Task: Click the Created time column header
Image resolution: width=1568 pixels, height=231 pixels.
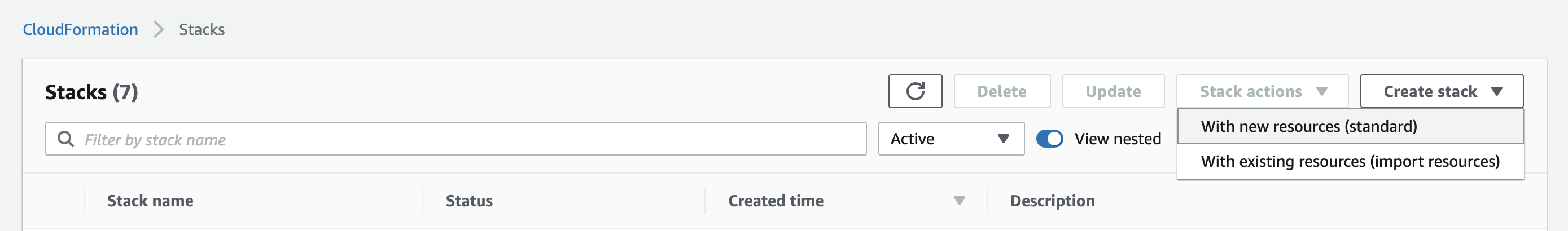Action: pos(776,201)
